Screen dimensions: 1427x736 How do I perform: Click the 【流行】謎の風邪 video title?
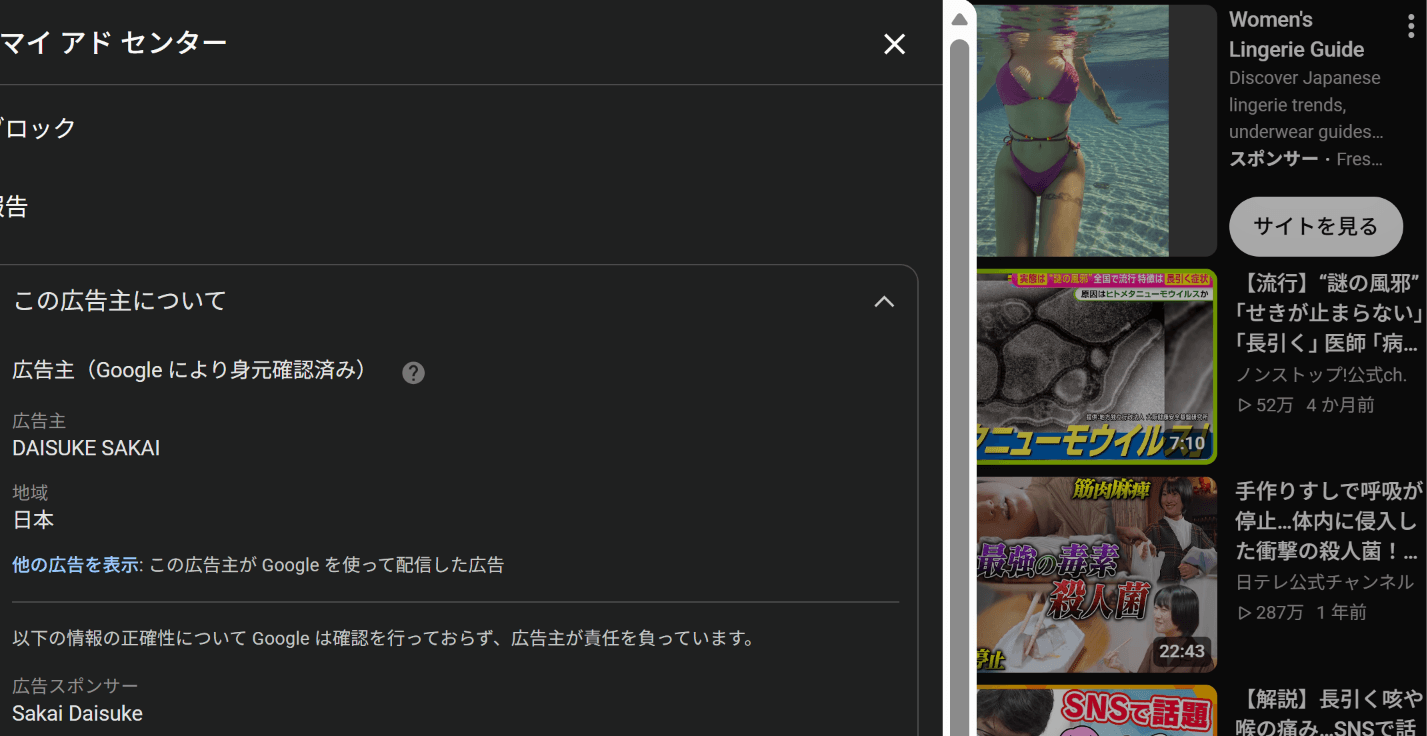1326,314
